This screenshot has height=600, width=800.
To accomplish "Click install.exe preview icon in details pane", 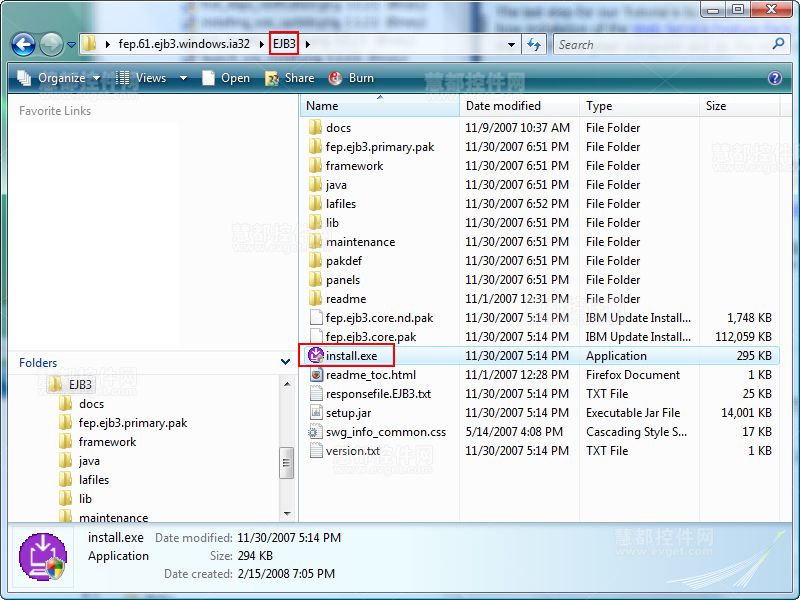I will [x=43, y=557].
